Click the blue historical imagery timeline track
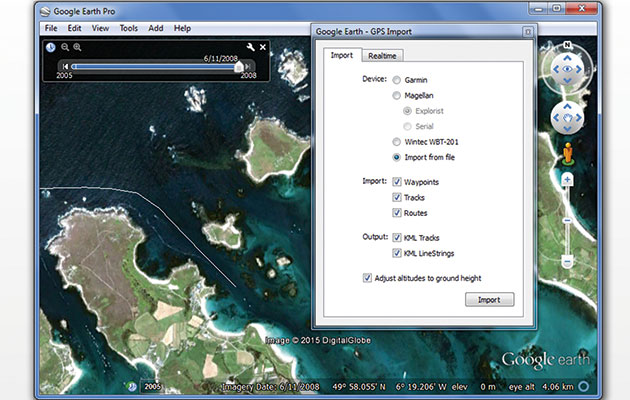630x400 pixels. [155, 67]
